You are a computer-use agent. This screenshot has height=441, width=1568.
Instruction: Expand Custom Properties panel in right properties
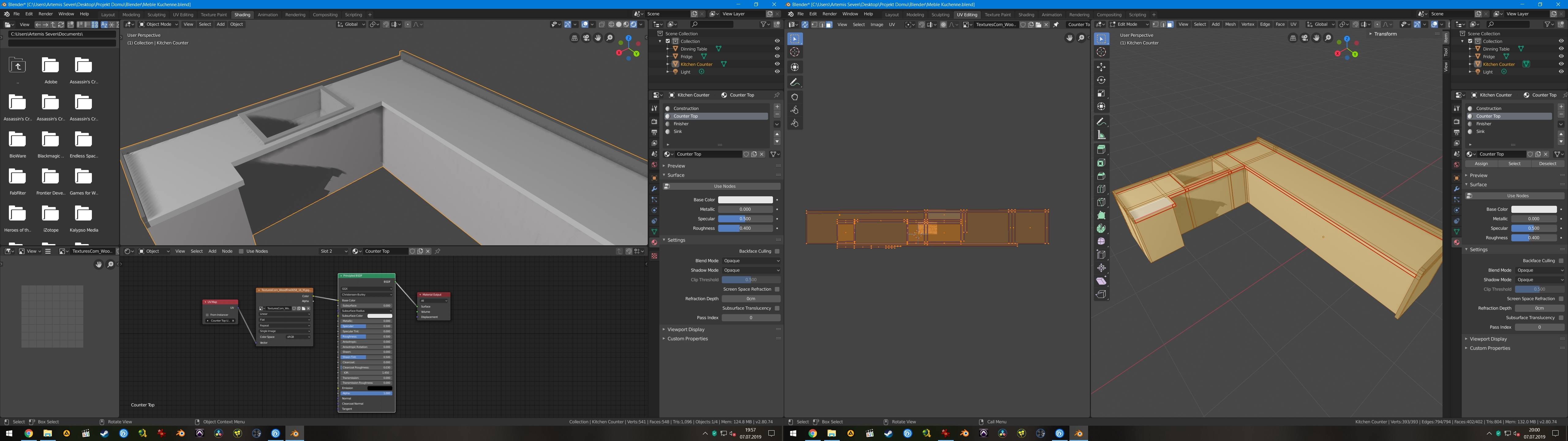[1490, 349]
